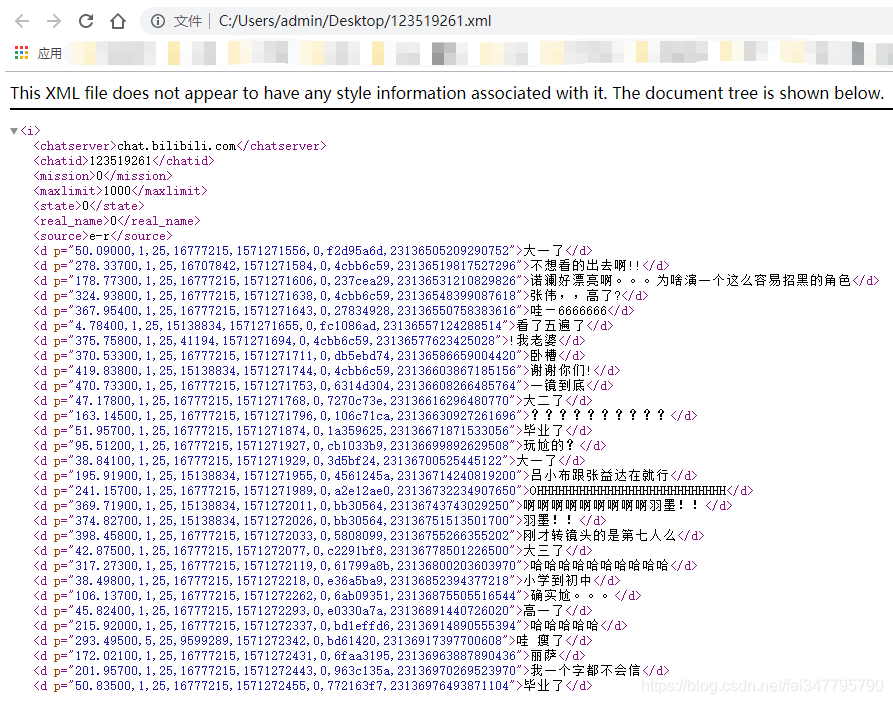Select danmaku line starting p="374.82700
893x704 pixels.
pos(320,521)
